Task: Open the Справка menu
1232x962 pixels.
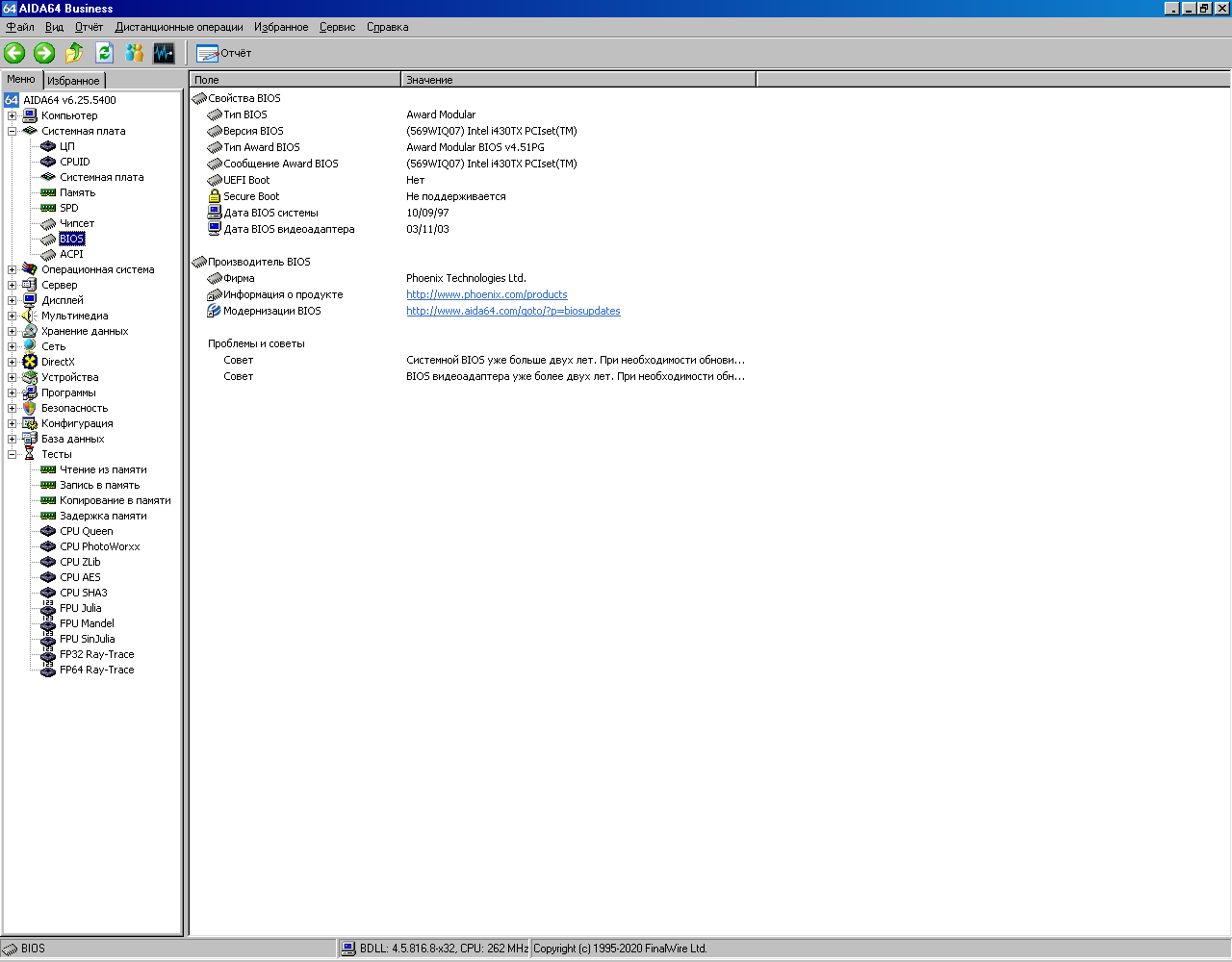Action: [388, 27]
